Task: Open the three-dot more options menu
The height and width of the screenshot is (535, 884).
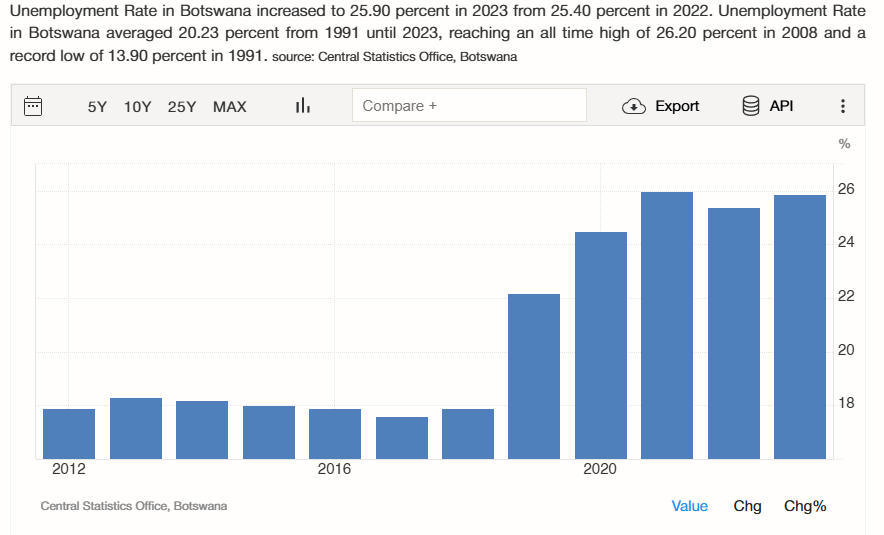Action: (x=843, y=106)
